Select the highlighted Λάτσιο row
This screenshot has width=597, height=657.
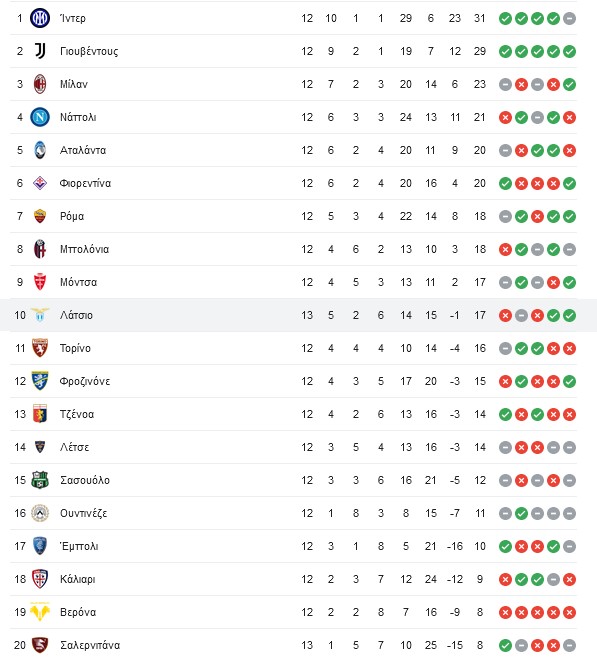298,315
